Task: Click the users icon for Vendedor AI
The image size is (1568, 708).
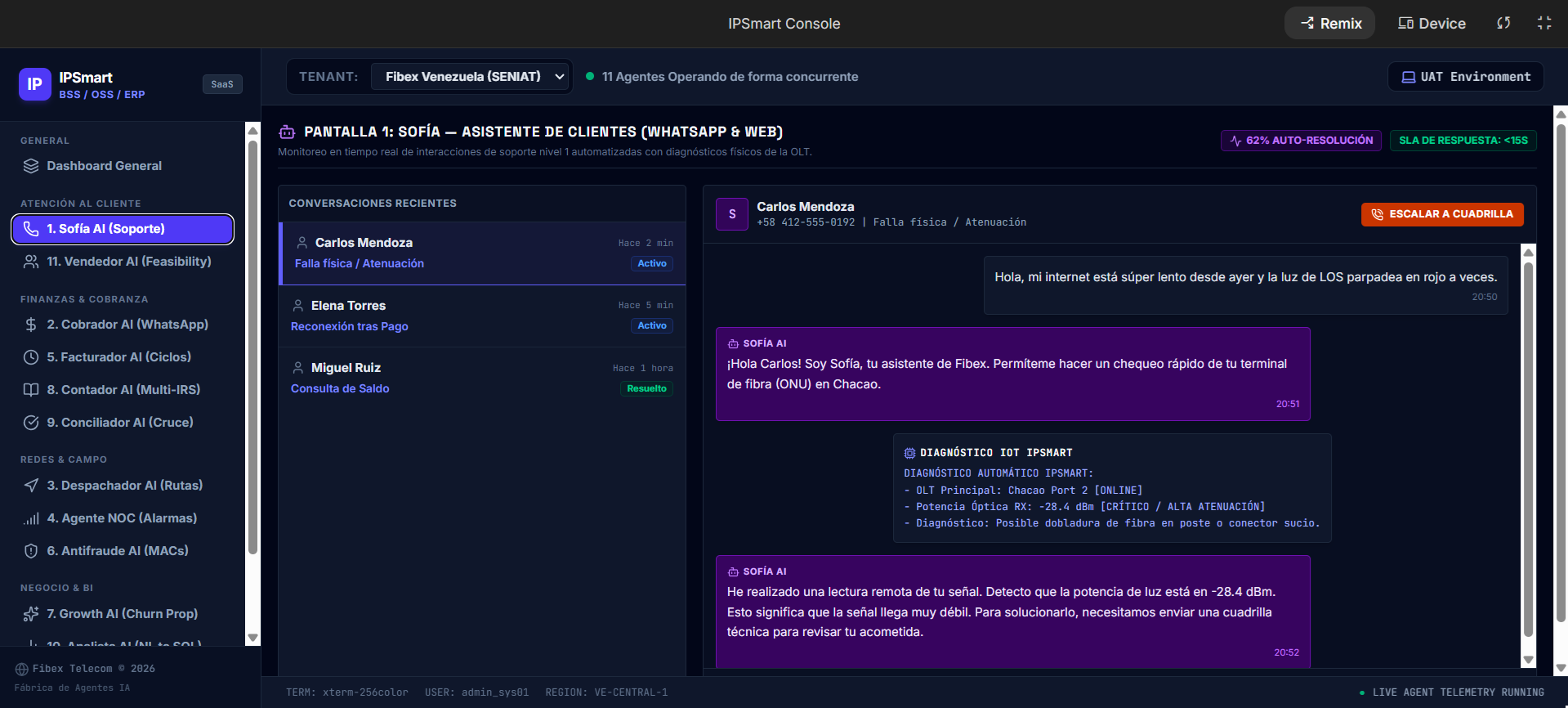Action: [31, 262]
